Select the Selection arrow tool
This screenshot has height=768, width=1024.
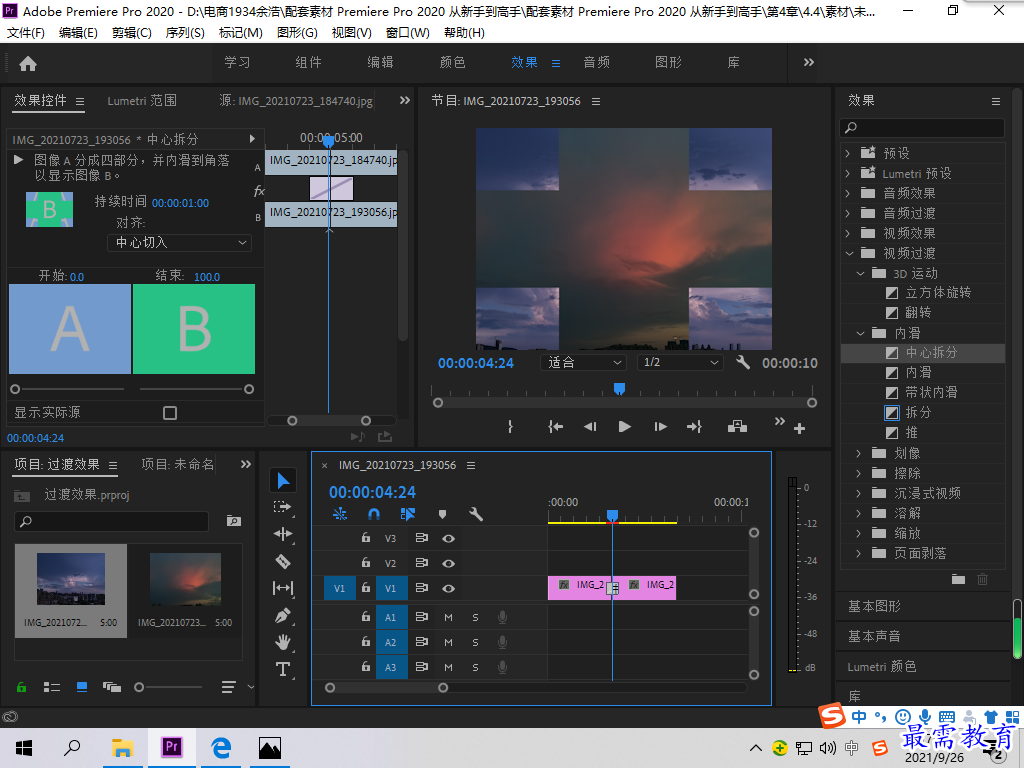click(283, 481)
